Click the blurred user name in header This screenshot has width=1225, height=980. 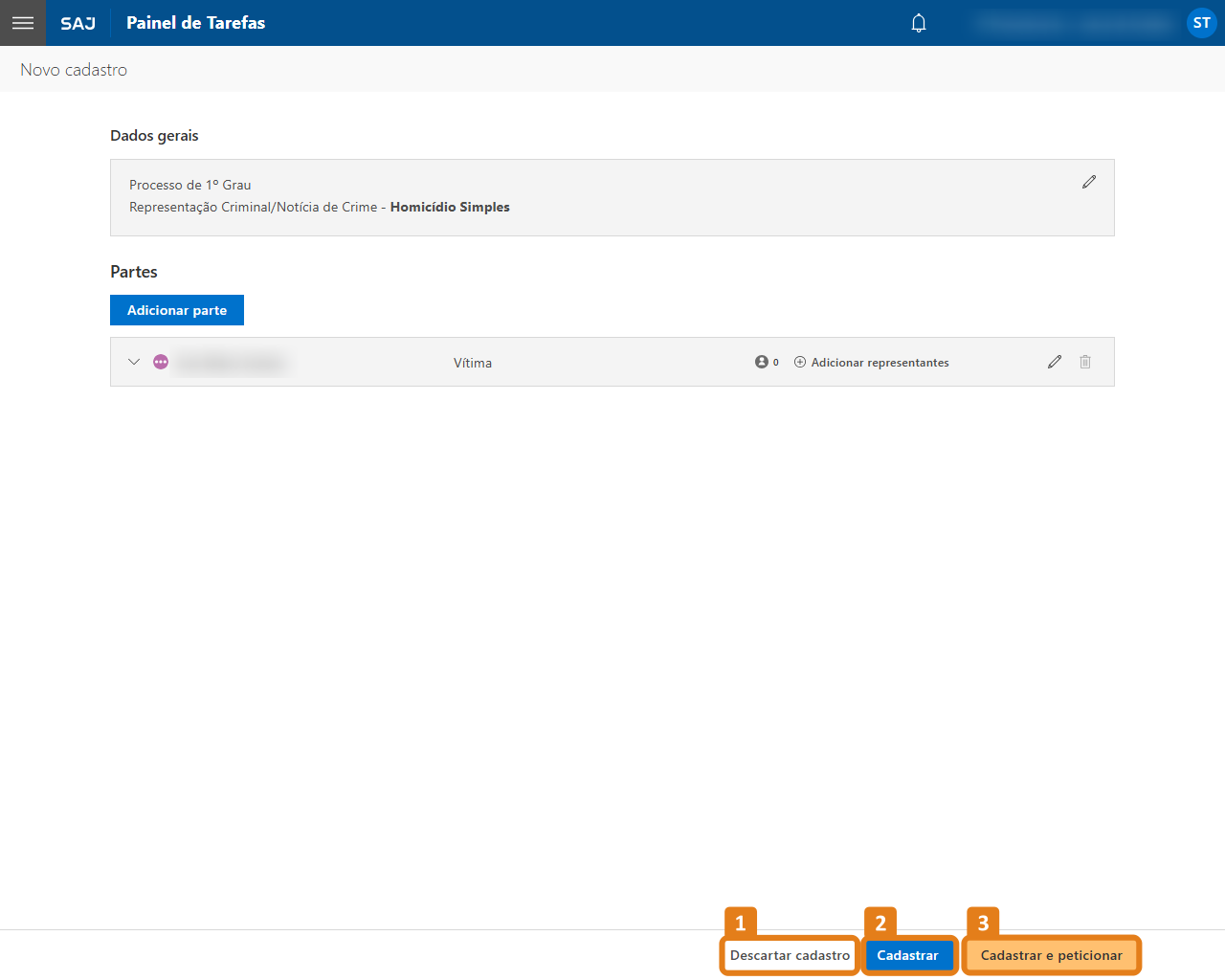(1074, 23)
